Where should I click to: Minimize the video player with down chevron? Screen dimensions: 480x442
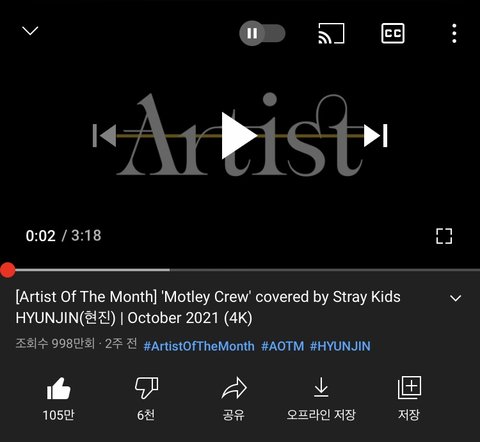tap(30, 31)
